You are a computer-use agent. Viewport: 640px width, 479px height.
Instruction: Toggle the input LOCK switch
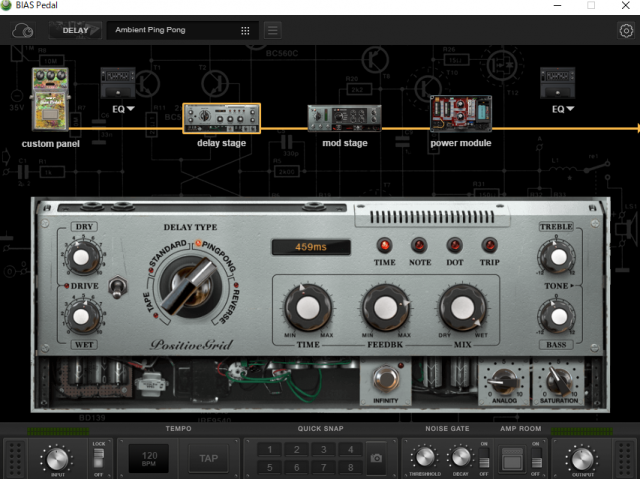[98, 458]
